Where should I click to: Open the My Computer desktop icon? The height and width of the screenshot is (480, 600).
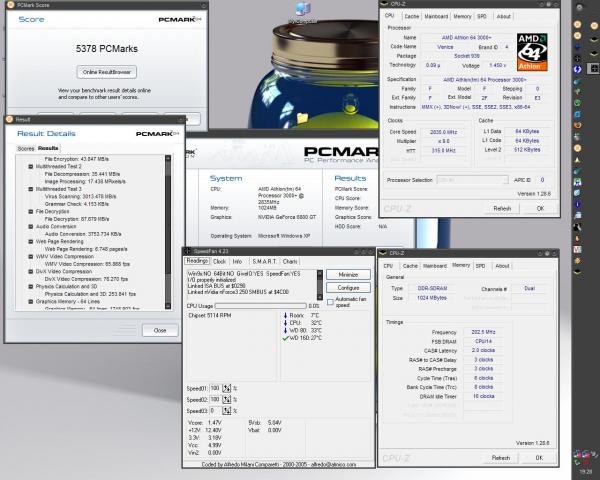coord(303,11)
